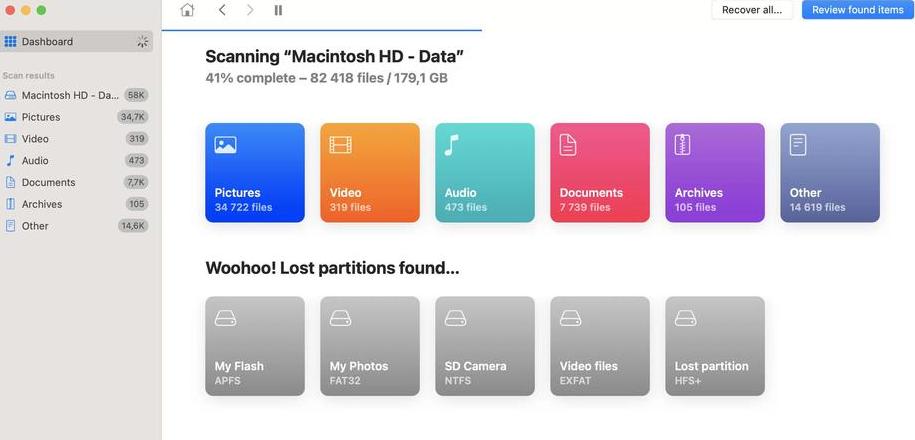Open the purple Archives category tile

pyautogui.click(x=715, y=173)
